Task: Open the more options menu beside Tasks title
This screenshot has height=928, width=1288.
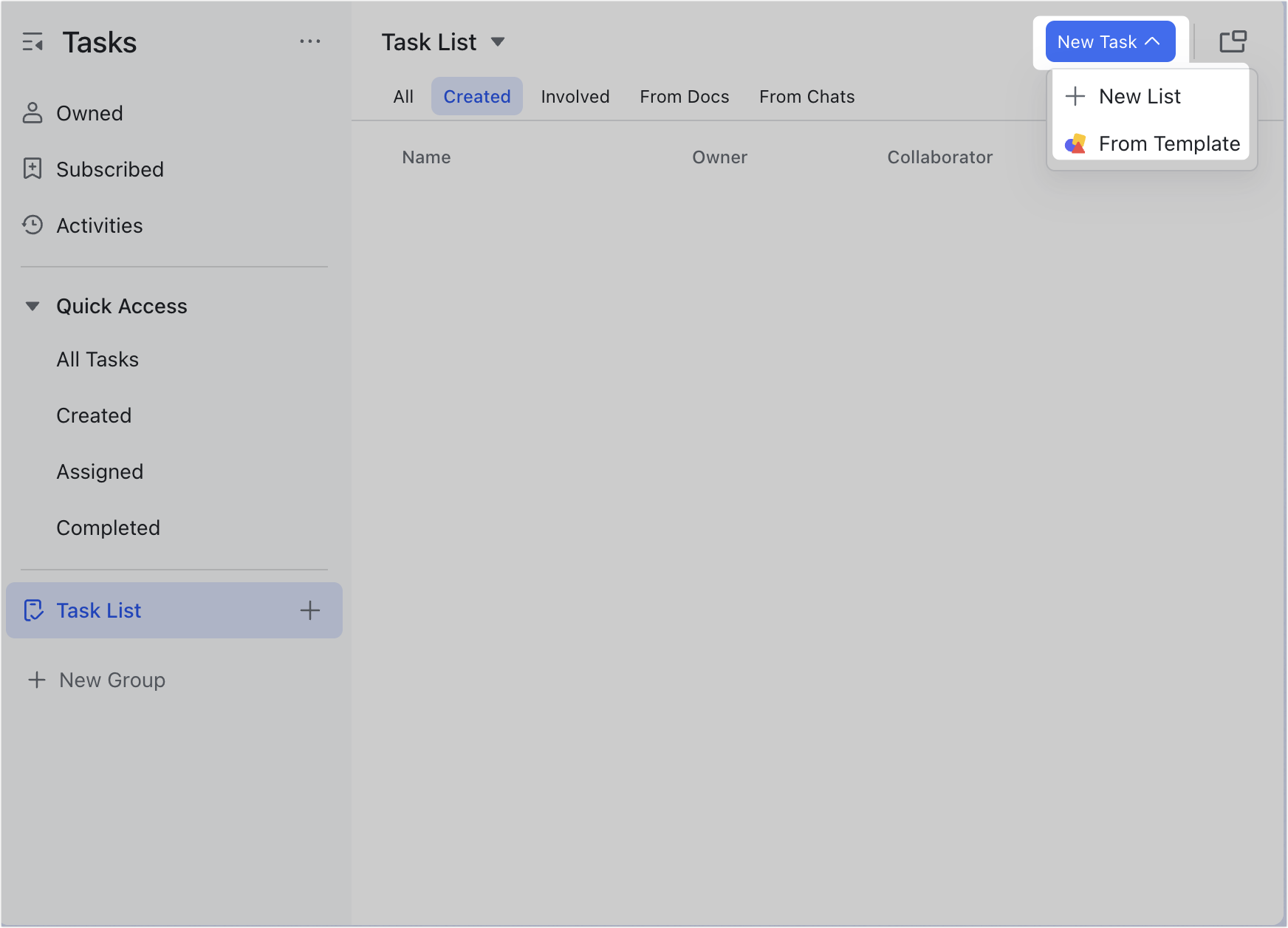Action: pos(310,41)
